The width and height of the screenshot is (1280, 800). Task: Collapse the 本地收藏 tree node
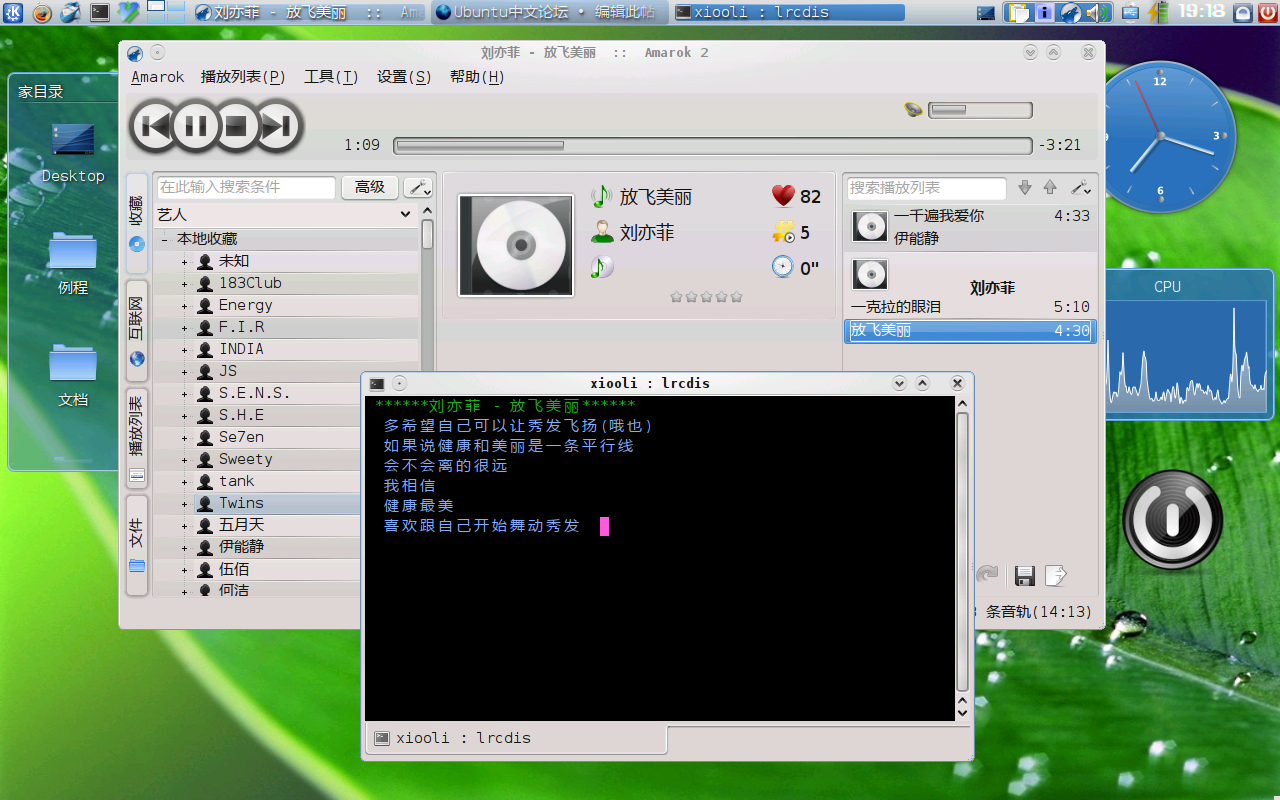click(164, 239)
